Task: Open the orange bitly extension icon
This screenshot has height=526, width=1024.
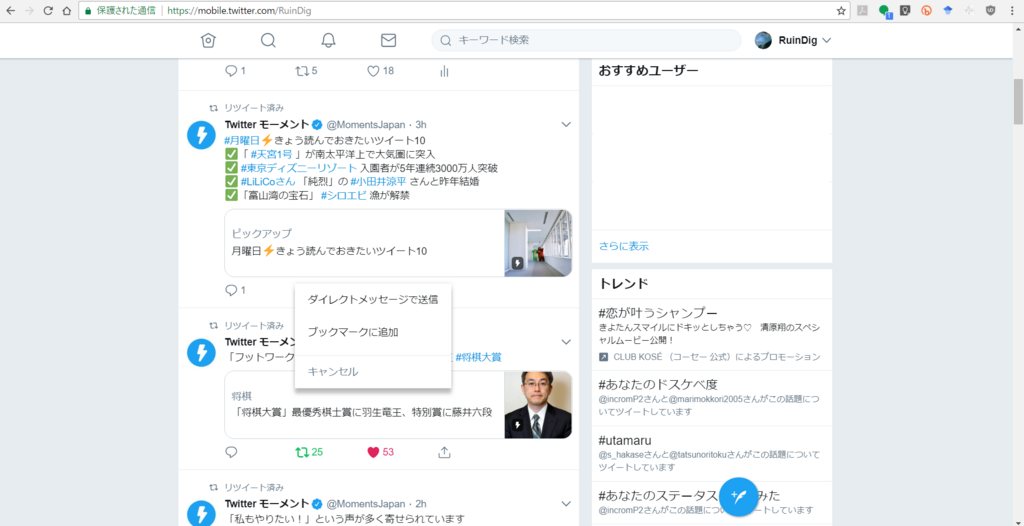Action: click(x=926, y=10)
